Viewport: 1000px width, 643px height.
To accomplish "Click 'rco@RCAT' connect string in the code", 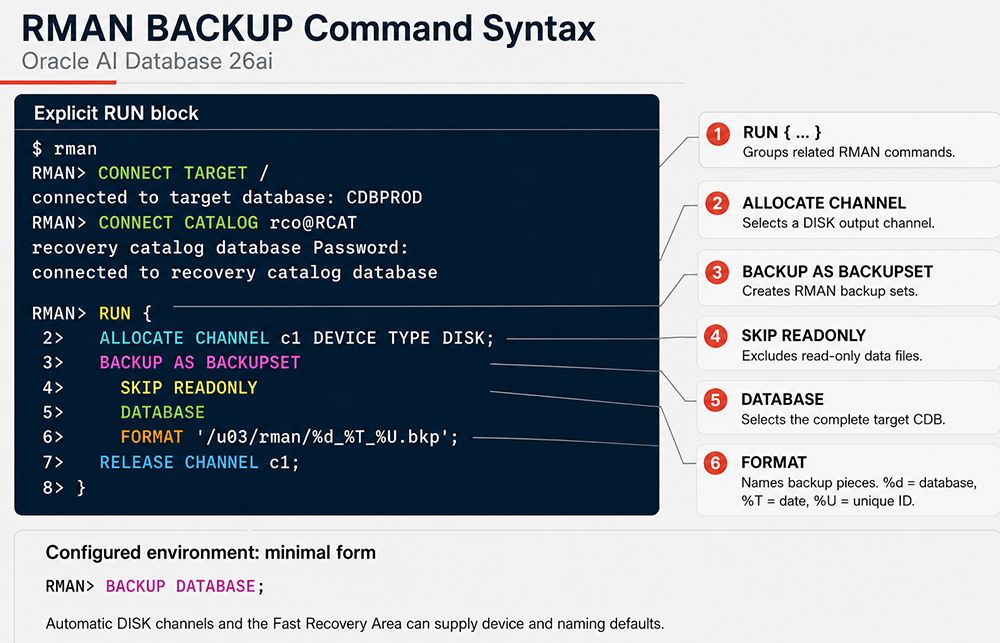I will point(313,223).
